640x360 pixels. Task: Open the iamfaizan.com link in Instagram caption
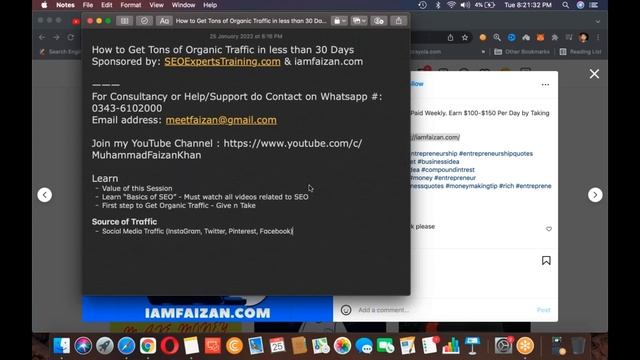click(435, 137)
